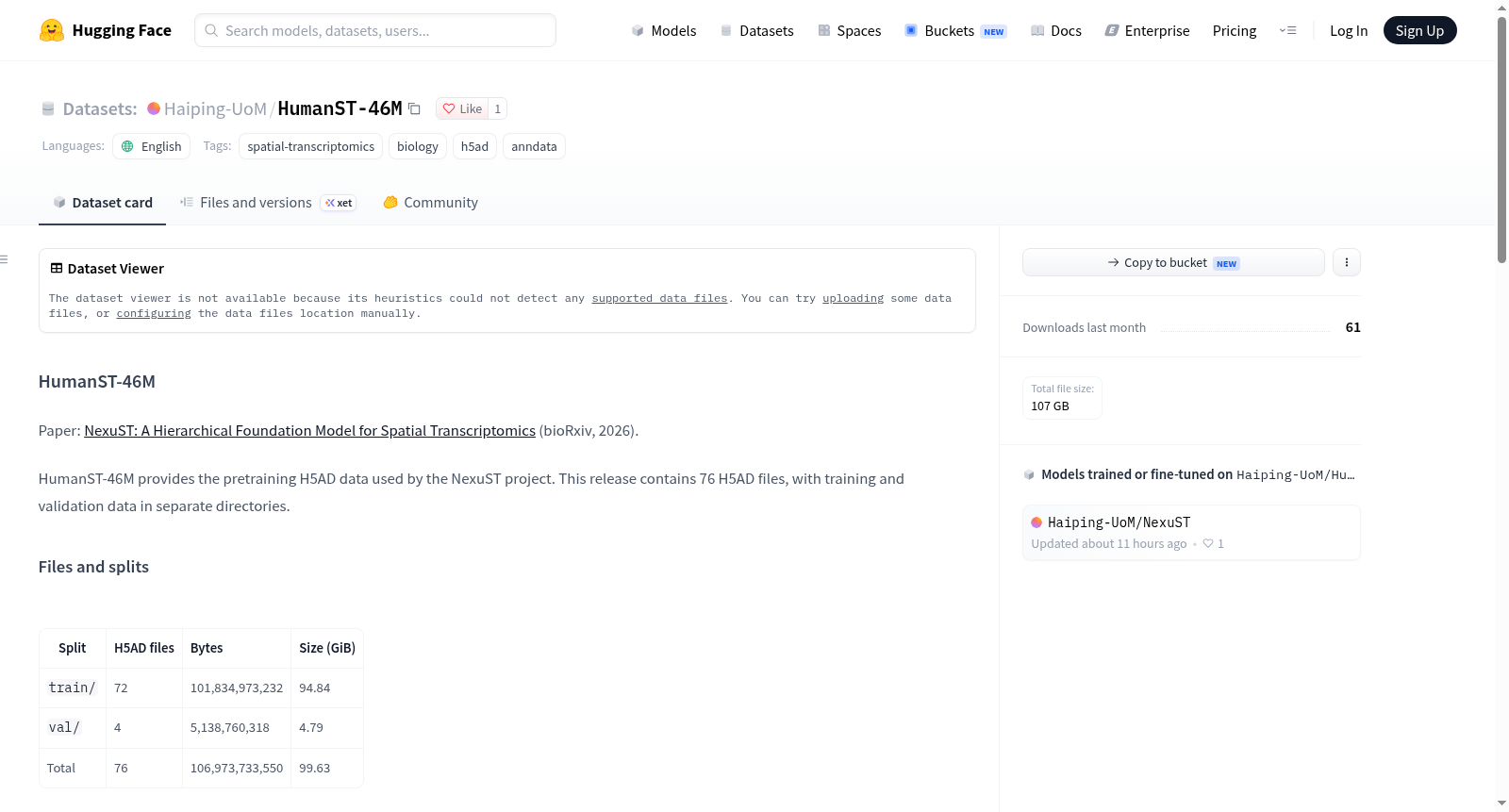This screenshot has height=812, width=1509.
Task: Click the Log In link
Action: point(1349,30)
